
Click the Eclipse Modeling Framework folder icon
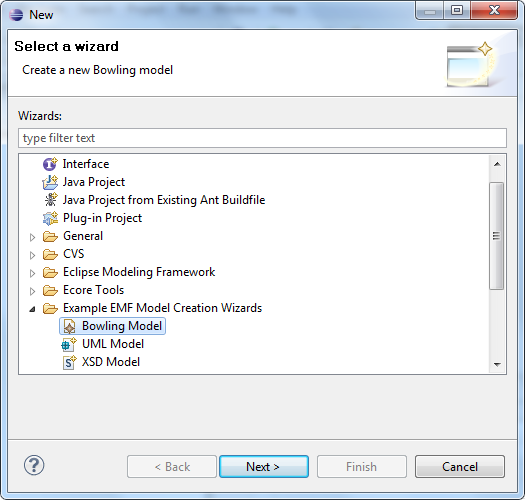(x=50, y=272)
